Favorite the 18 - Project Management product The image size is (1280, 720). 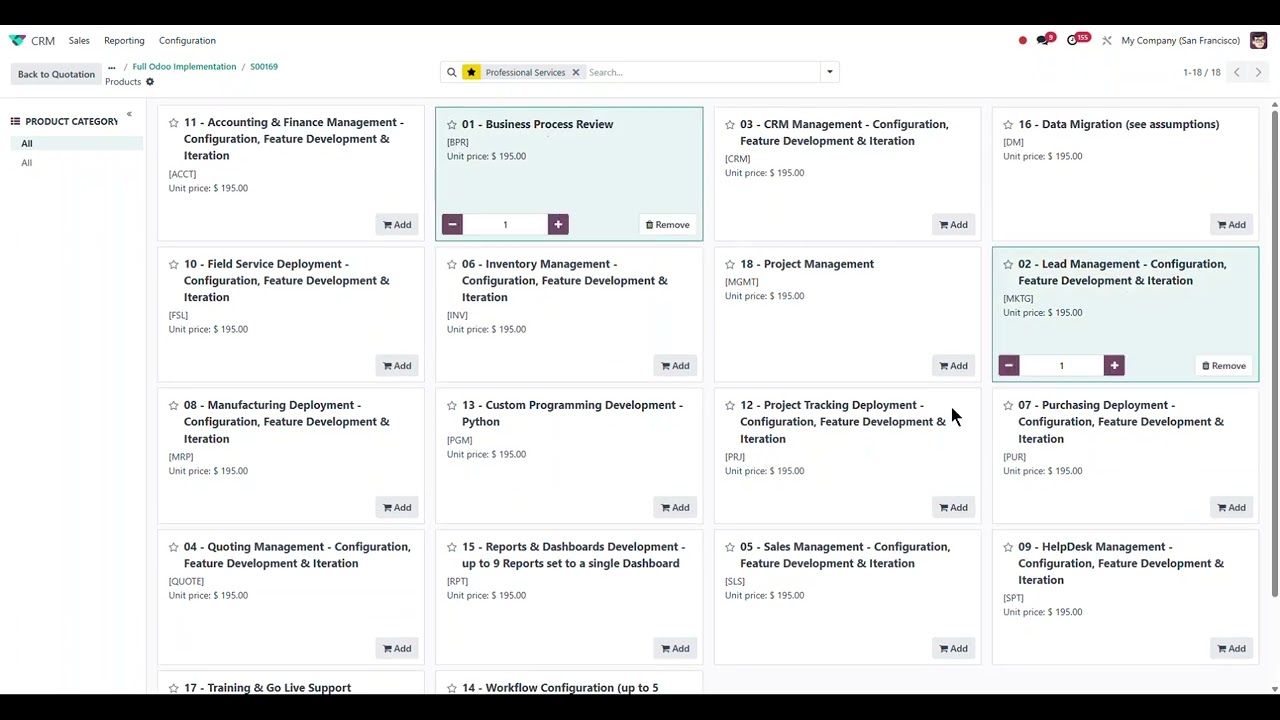coord(730,264)
